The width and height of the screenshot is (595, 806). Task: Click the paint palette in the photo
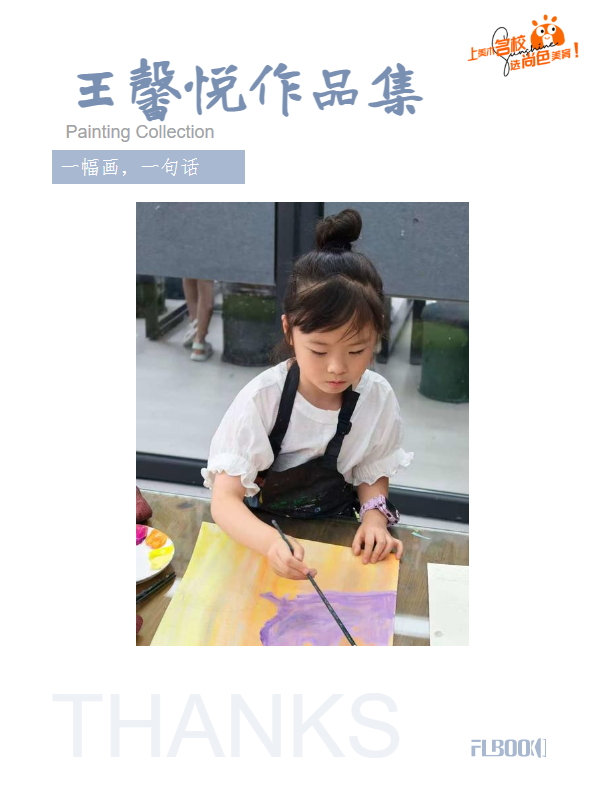(154, 554)
